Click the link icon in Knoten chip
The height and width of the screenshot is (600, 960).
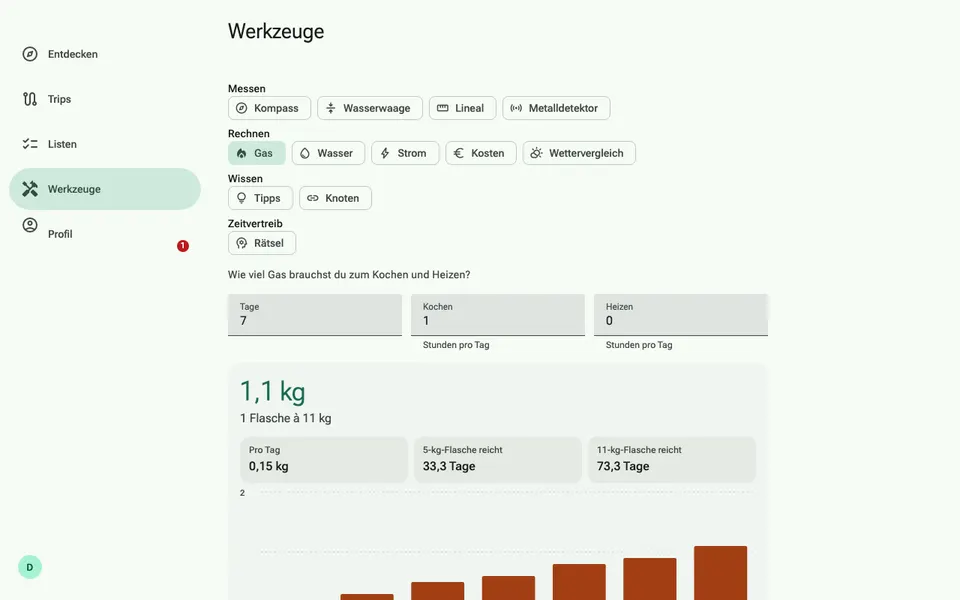(313, 198)
